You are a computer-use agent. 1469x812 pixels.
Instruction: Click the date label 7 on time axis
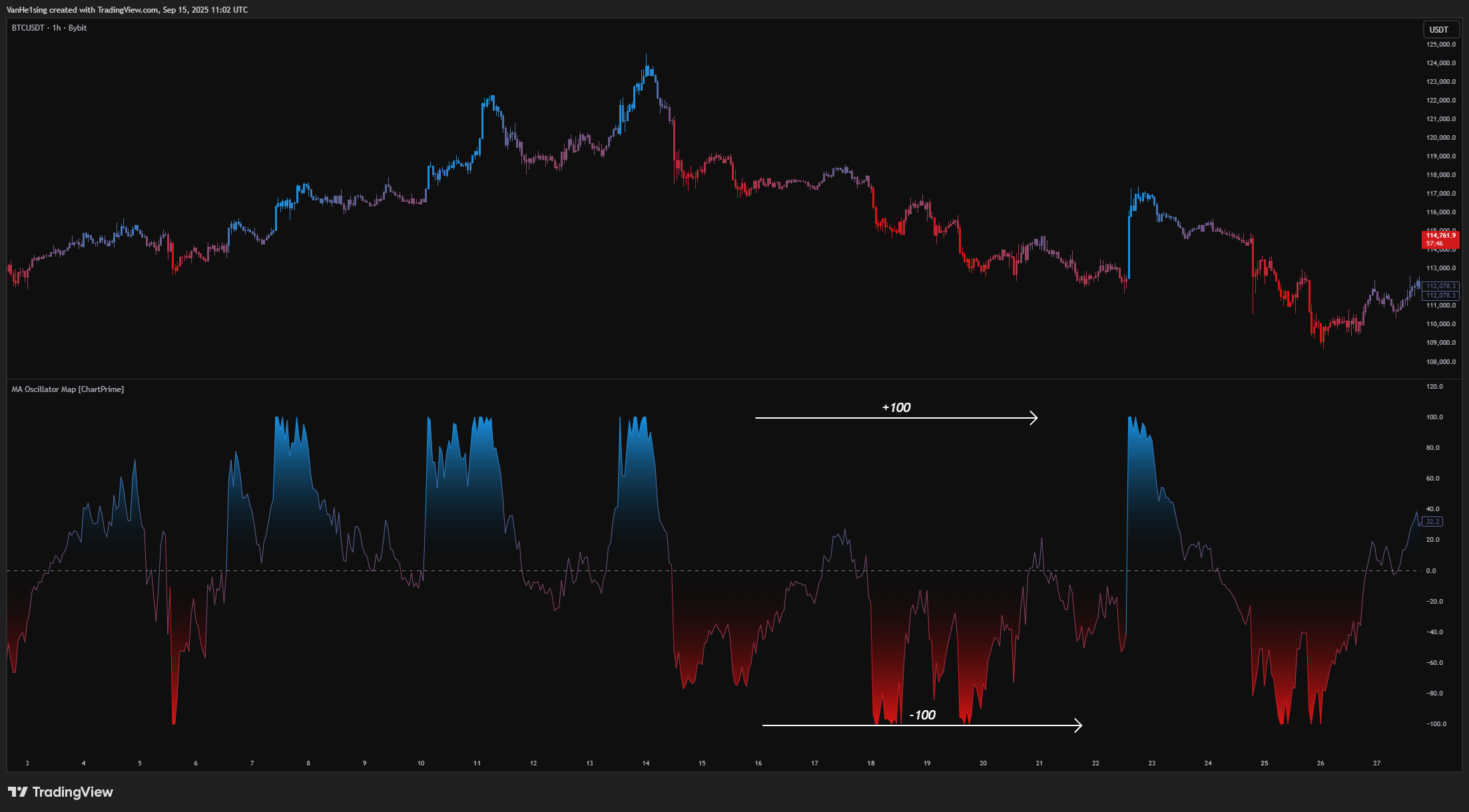pos(252,763)
